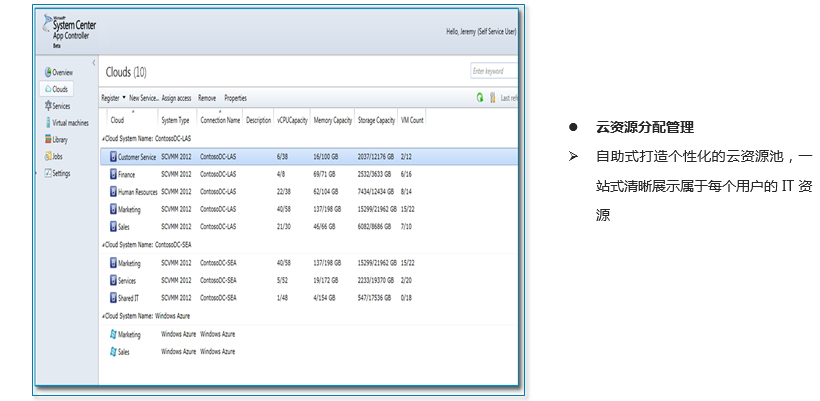Sort by the System Type column header
This screenshot has width=820, height=401.
[177, 120]
